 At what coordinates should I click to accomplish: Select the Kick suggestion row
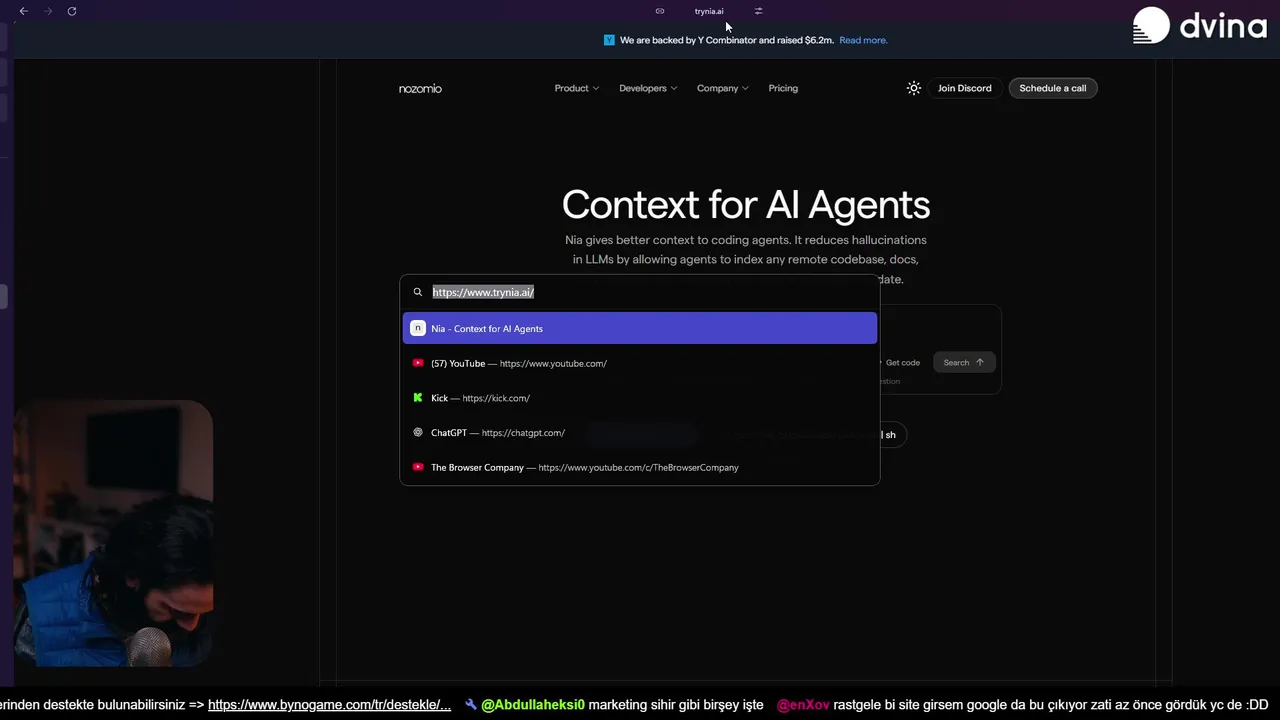click(640, 398)
